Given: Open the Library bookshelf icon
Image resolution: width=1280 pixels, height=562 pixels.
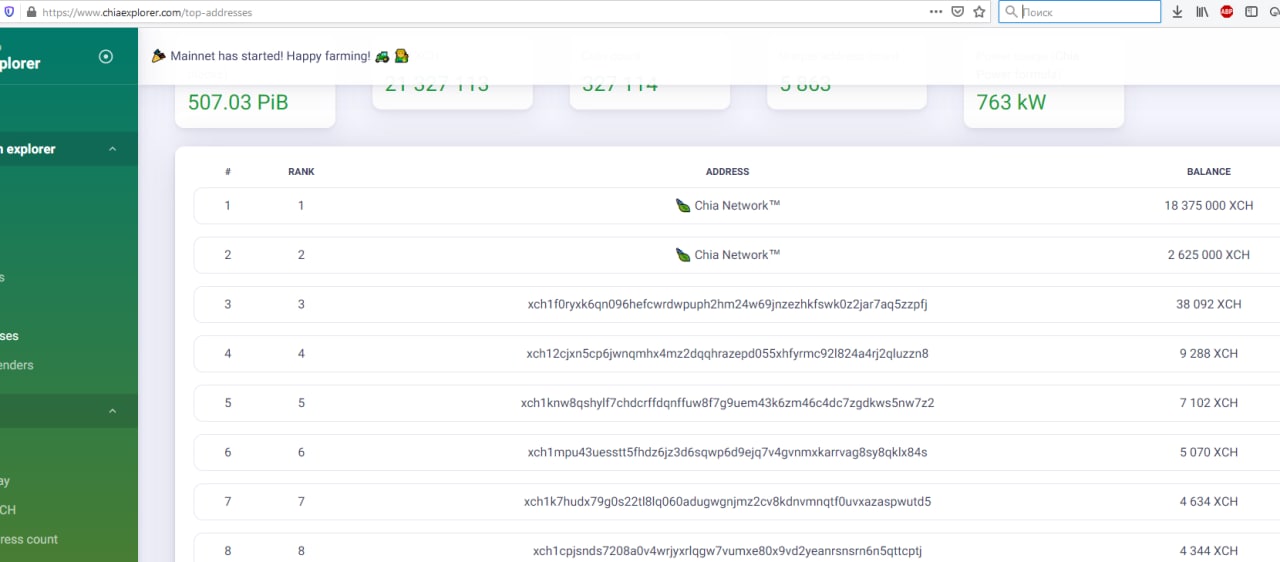Looking at the screenshot, I should pos(1202,12).
